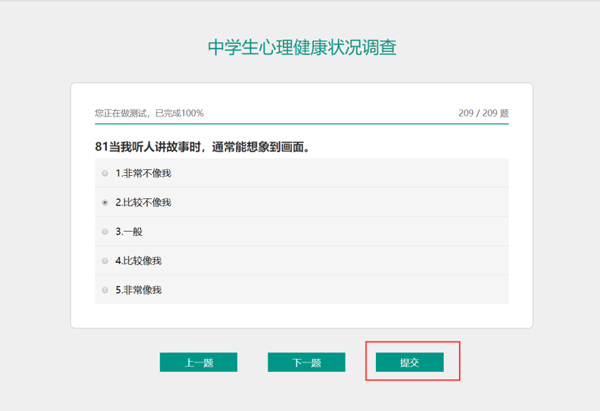Select the radio button for 4.比较像我

[105, 260]
